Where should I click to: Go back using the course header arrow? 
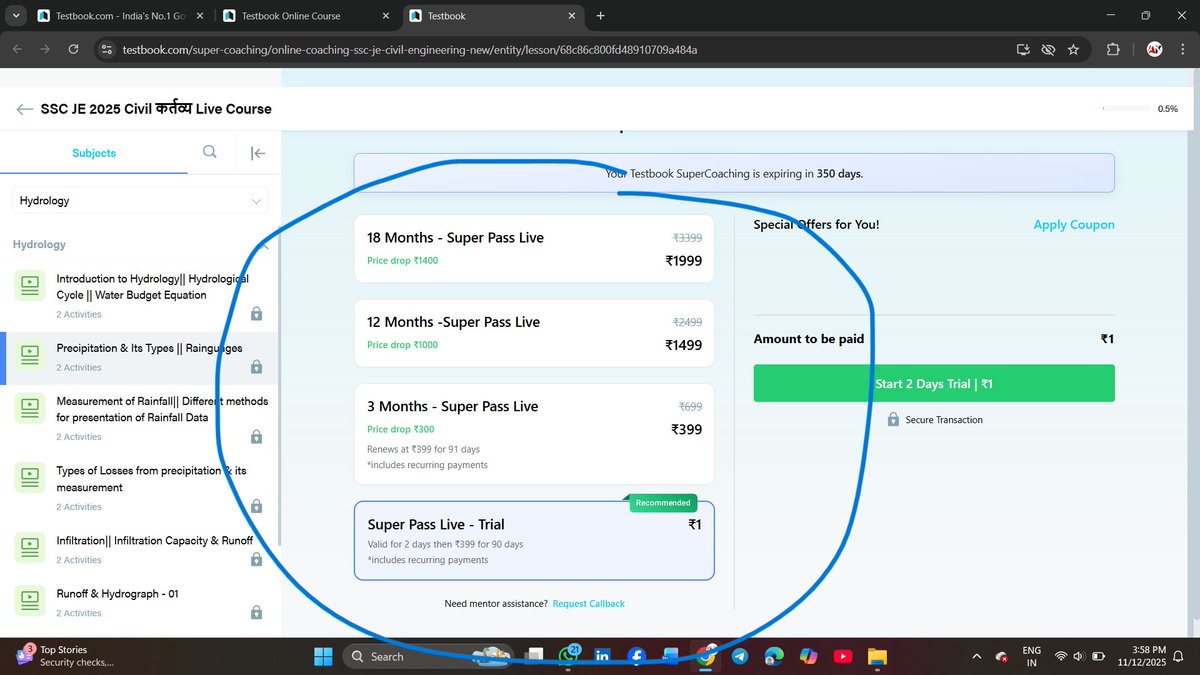25,109
